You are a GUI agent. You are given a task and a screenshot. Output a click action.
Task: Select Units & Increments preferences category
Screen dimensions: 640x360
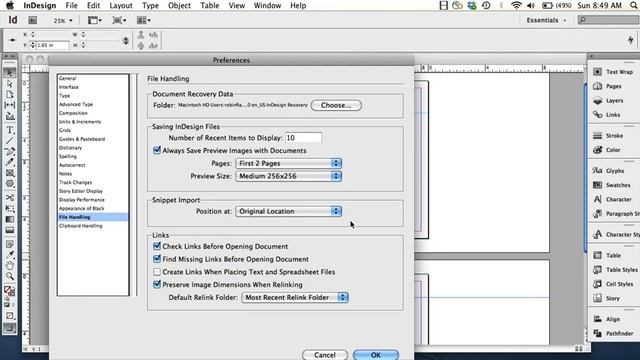pos(80,122)
